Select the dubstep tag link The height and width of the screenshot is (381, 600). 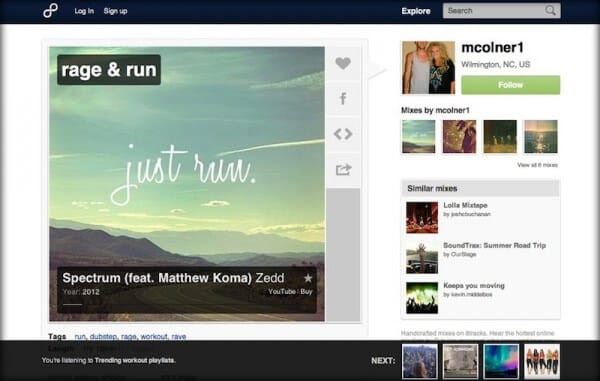[x=103, y=337]
